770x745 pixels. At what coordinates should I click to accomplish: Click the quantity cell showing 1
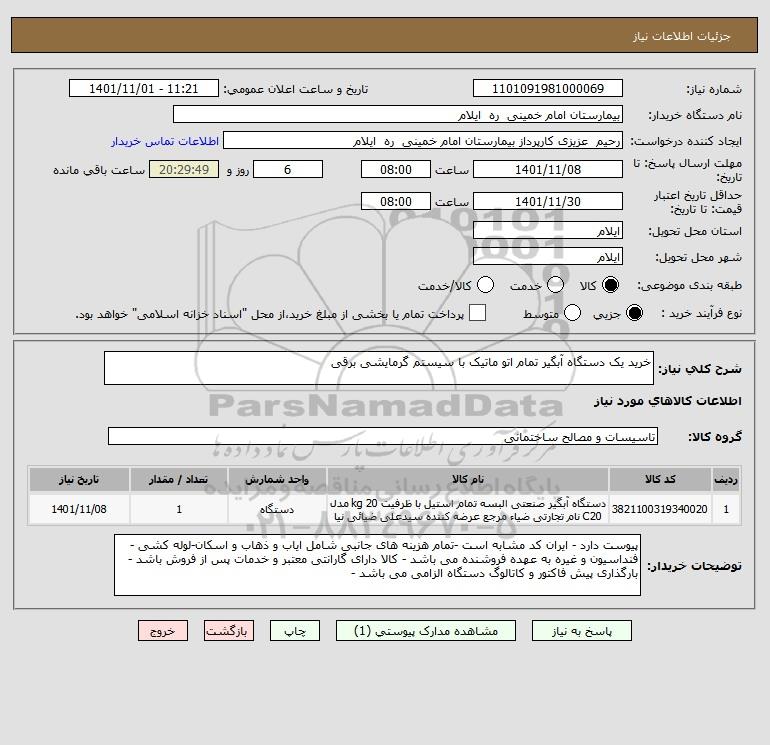179,509
